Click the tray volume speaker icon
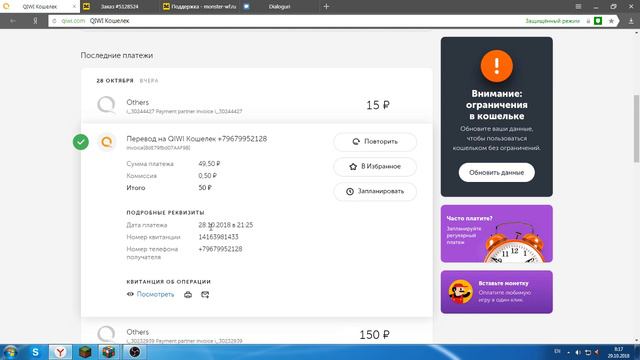Viewport: 640px width, 360px height. 578,352
